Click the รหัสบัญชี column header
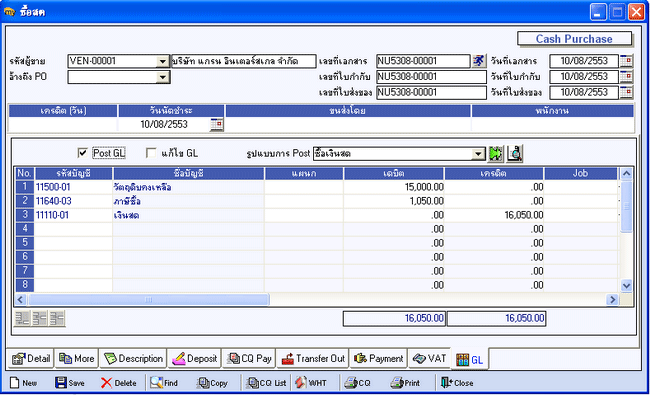Viewport: 650px width, 395px height. point(73,173)
